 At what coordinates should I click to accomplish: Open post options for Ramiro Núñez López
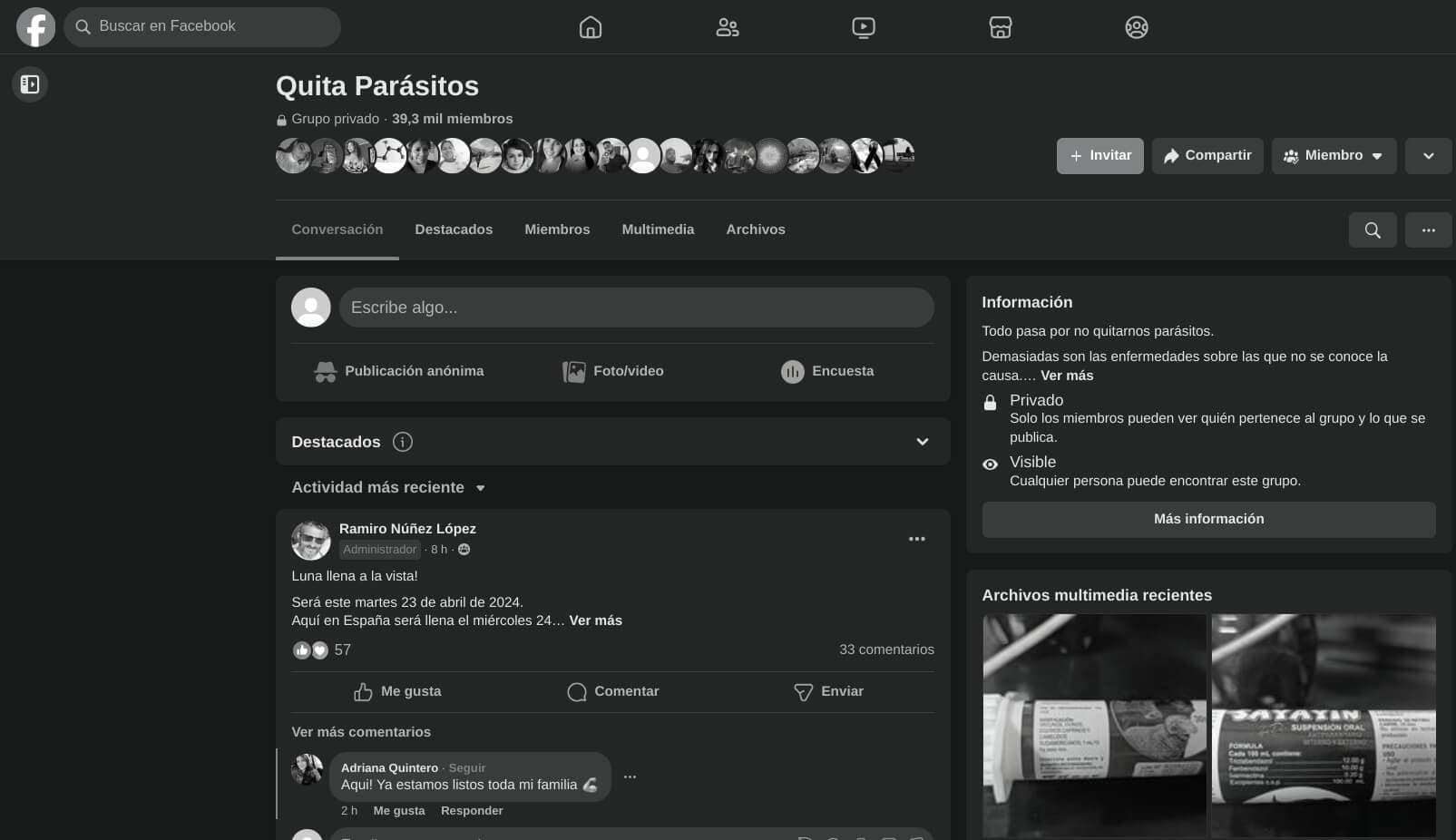tap(917, 539)
